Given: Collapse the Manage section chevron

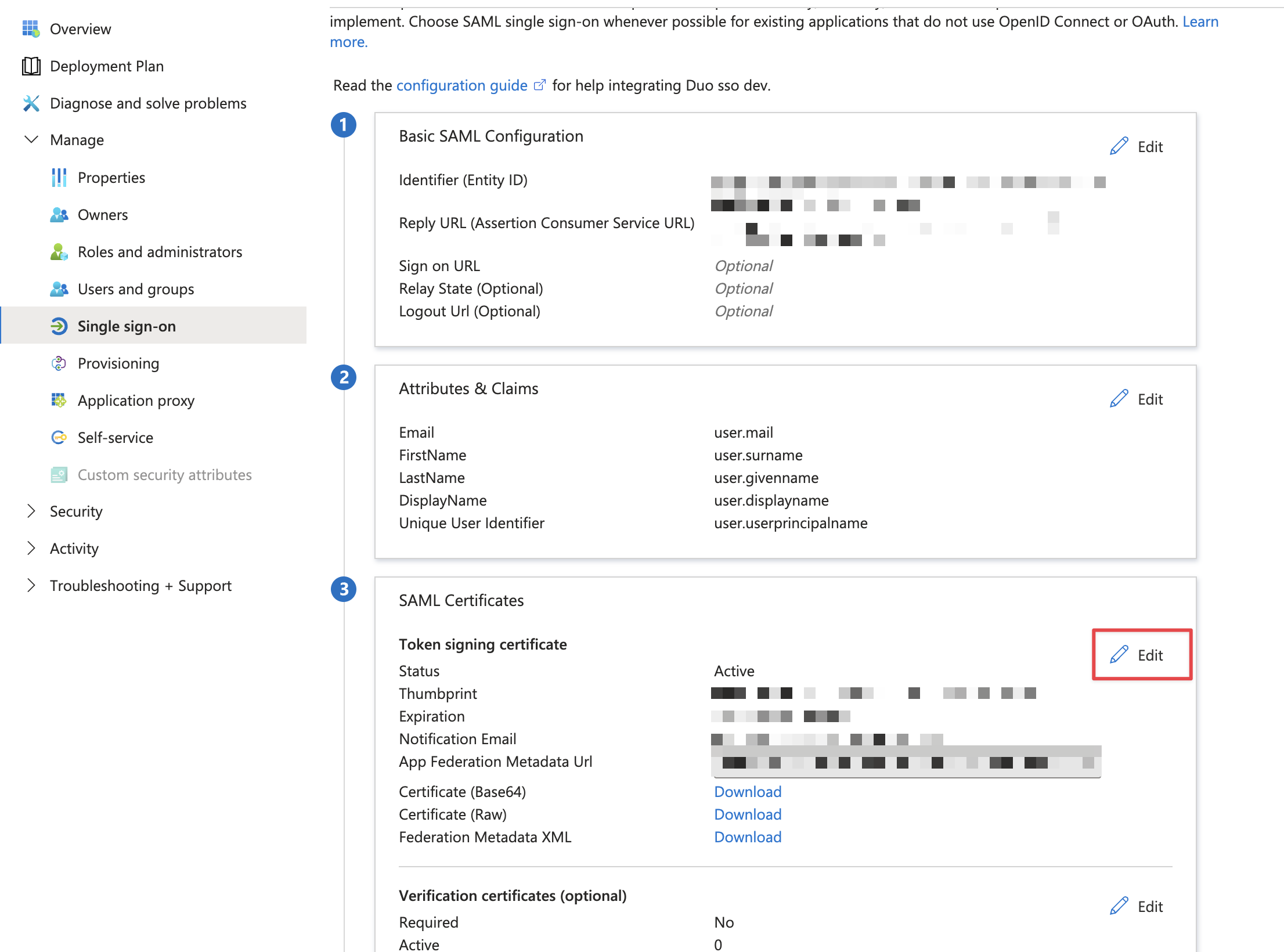Looking at the screenshot, I should click(31, 140).
